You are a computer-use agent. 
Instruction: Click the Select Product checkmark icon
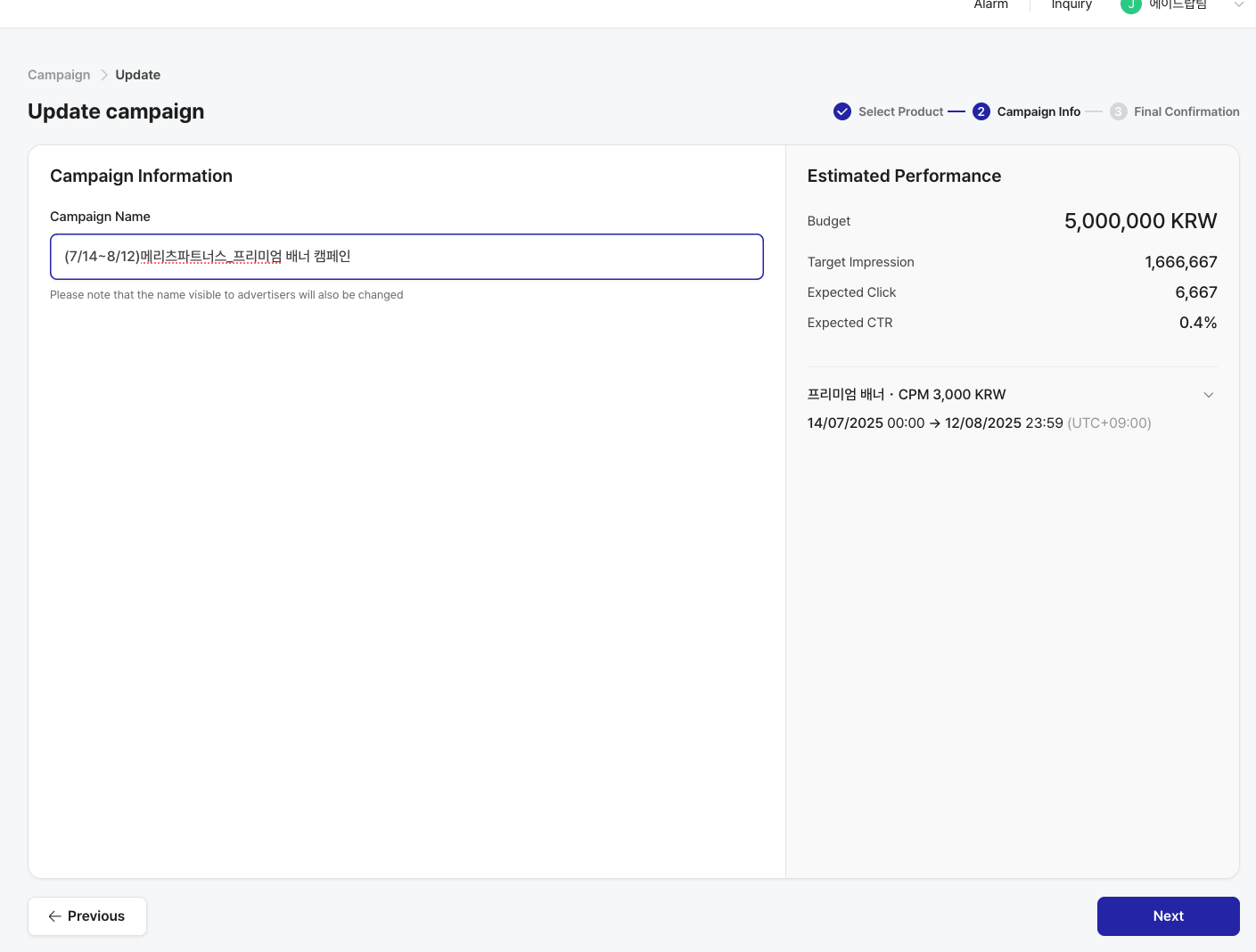(841, 111)
